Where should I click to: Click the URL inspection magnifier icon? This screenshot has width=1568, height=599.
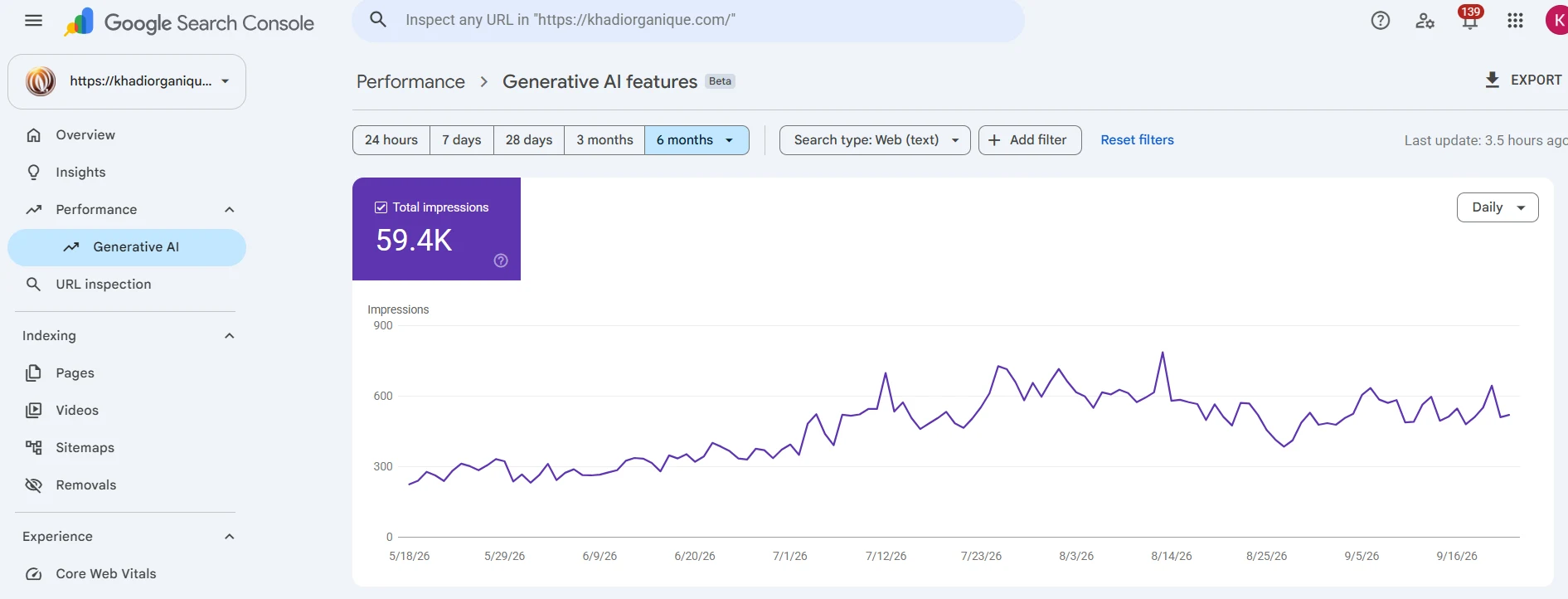tap(33, 285)
